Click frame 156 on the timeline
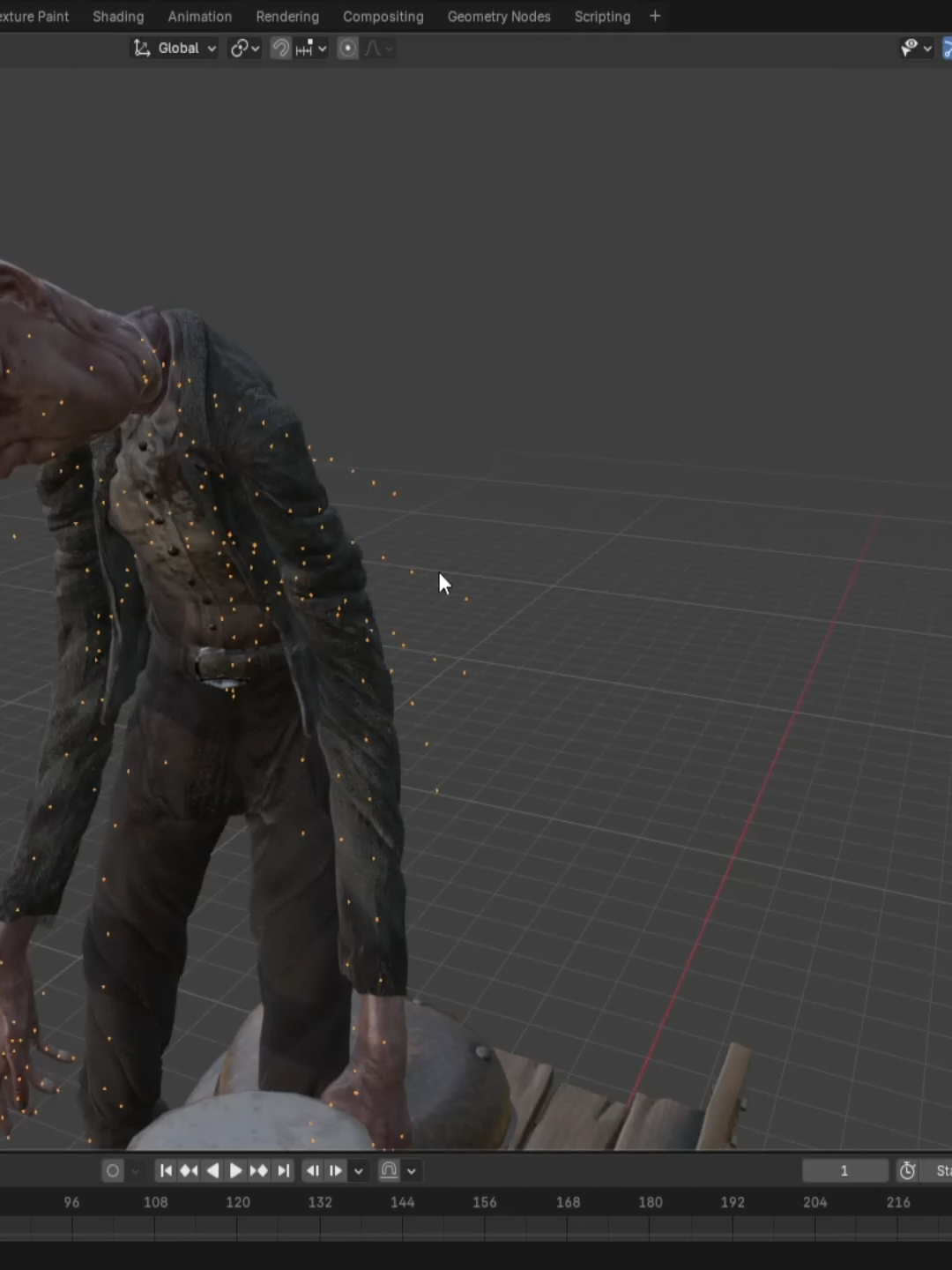952x1270 pixels. (x=484, y=1202)
